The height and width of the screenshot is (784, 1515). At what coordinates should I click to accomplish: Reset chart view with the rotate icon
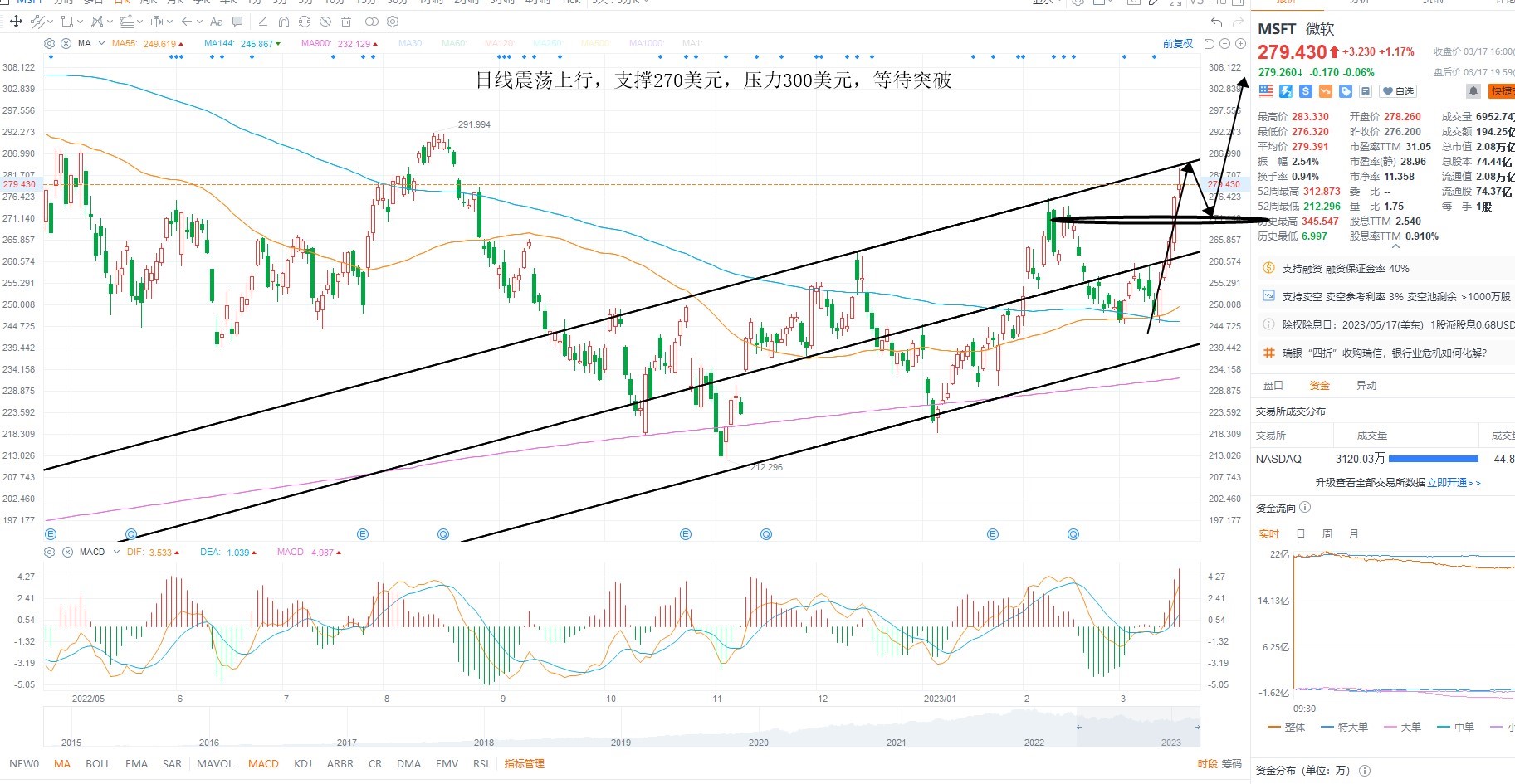1210,44
